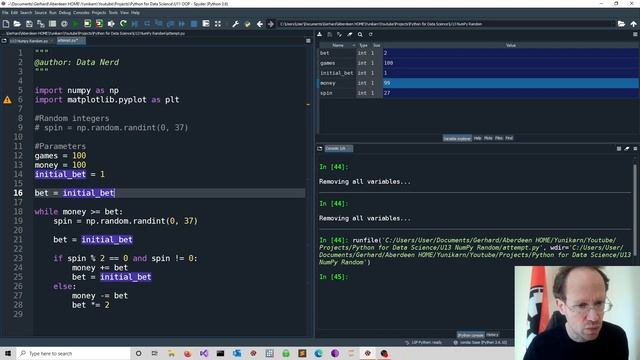Viewport: 640px width, 360px height.
Task: Stop debugging with the blue square icon
Action: click(x=194, y=24)
